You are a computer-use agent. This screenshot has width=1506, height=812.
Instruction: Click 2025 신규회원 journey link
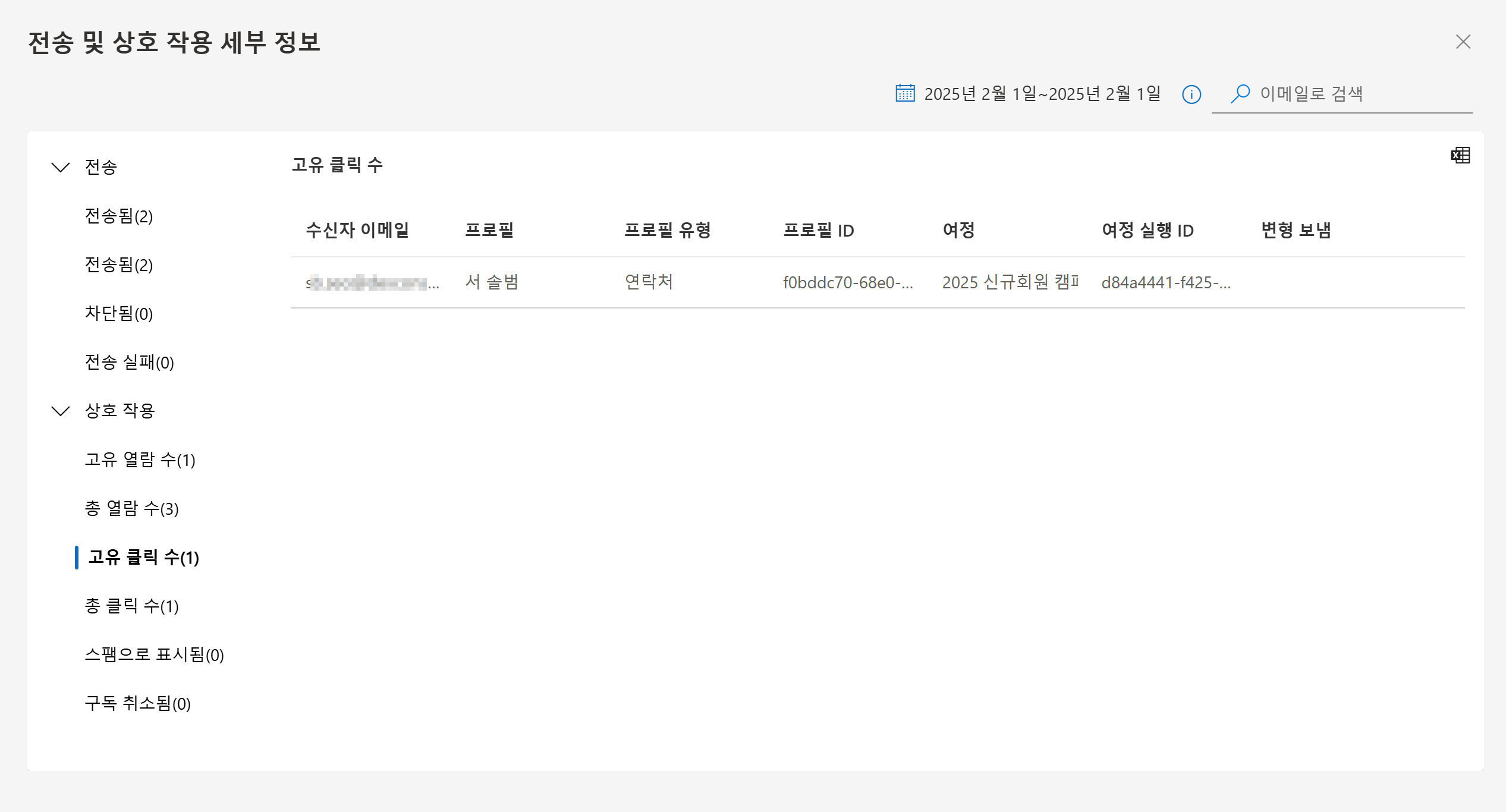click(x=1009, y=282)
